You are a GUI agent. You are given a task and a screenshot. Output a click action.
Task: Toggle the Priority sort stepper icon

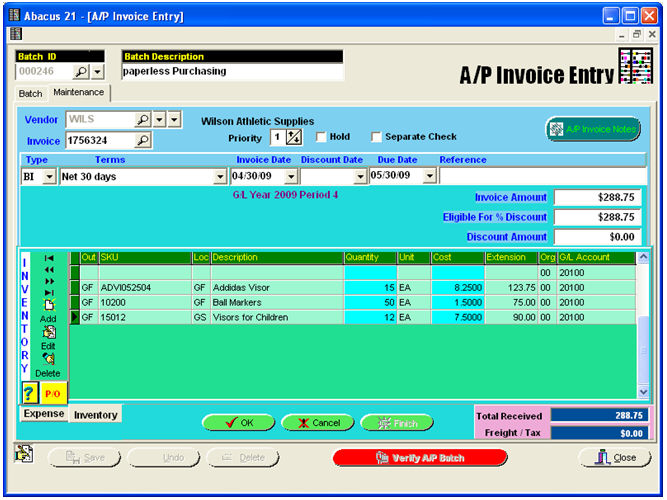point(294,137)
